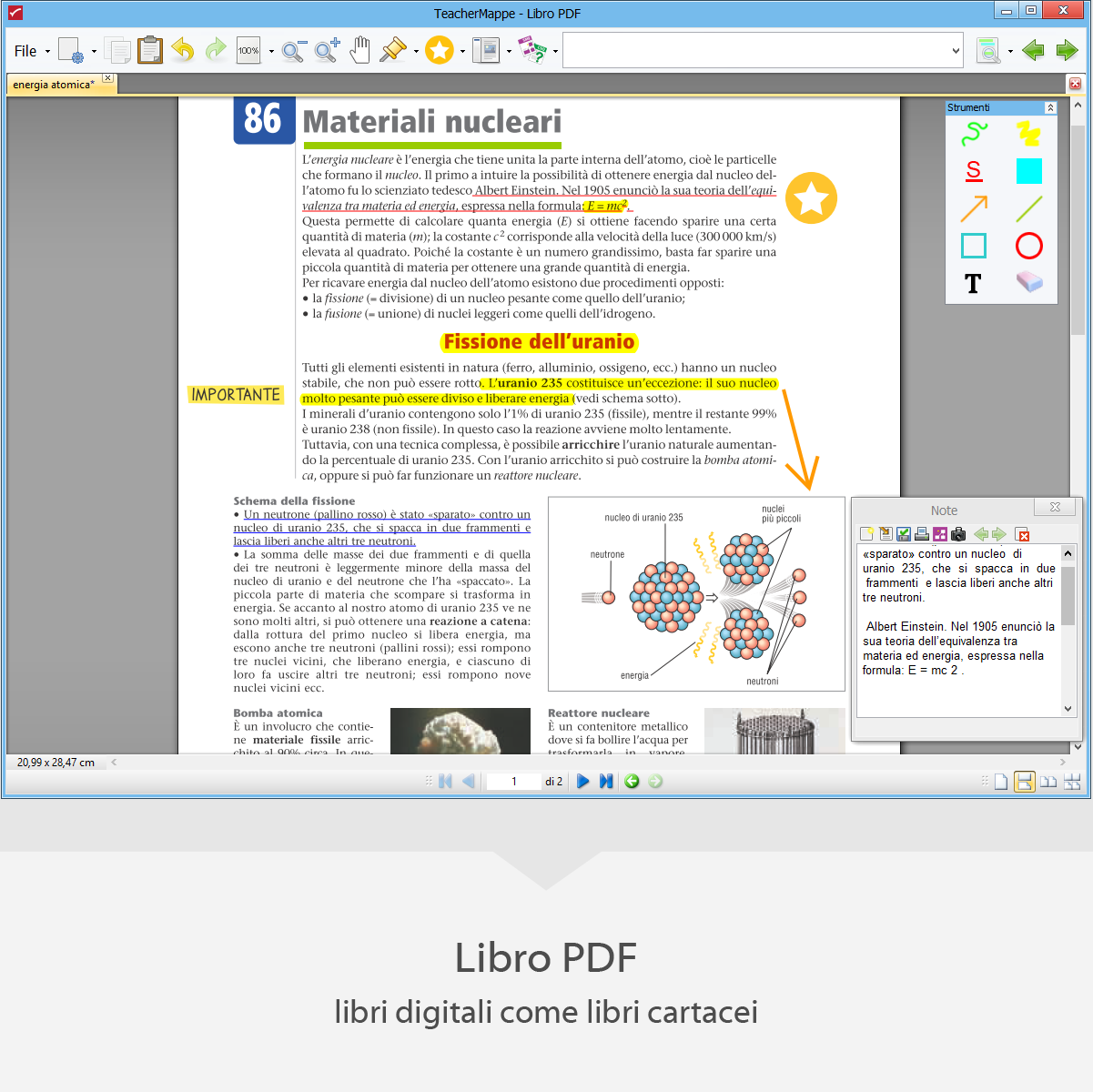The height and width of the screenshot is (1092, 1093).
Task: Select the black T text tool
Action: pos(974,283)
